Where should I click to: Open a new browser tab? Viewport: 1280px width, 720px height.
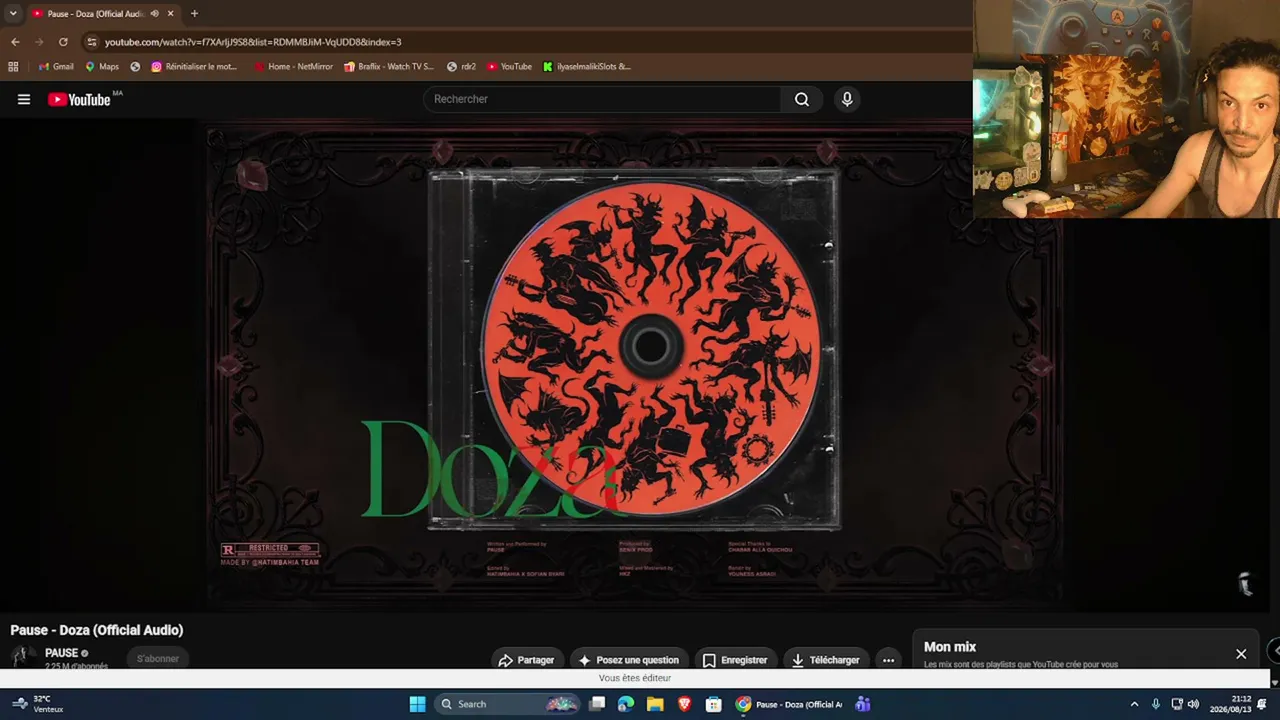[x=194, y=13]
